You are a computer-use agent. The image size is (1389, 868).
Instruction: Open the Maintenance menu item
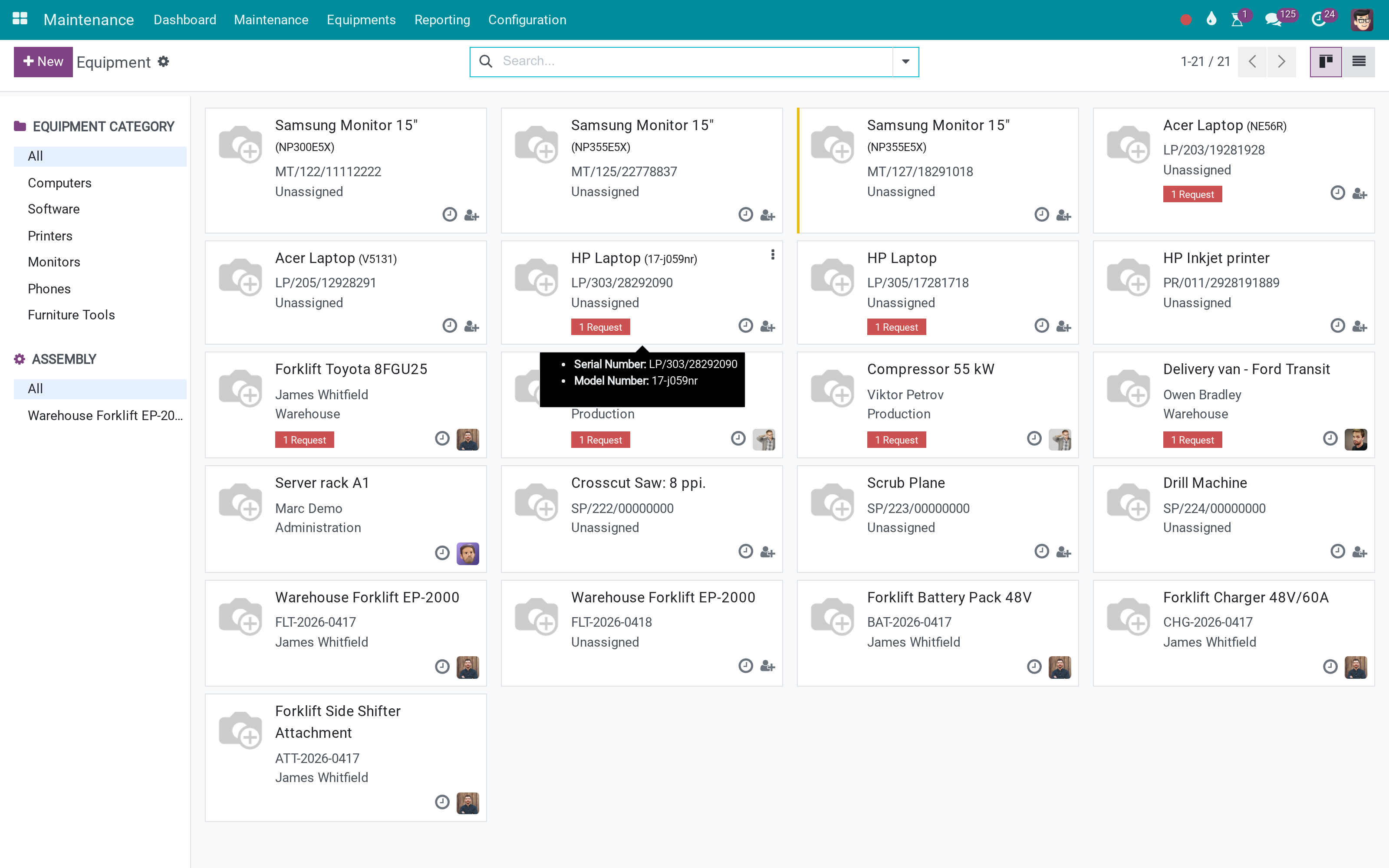point(271,20)
